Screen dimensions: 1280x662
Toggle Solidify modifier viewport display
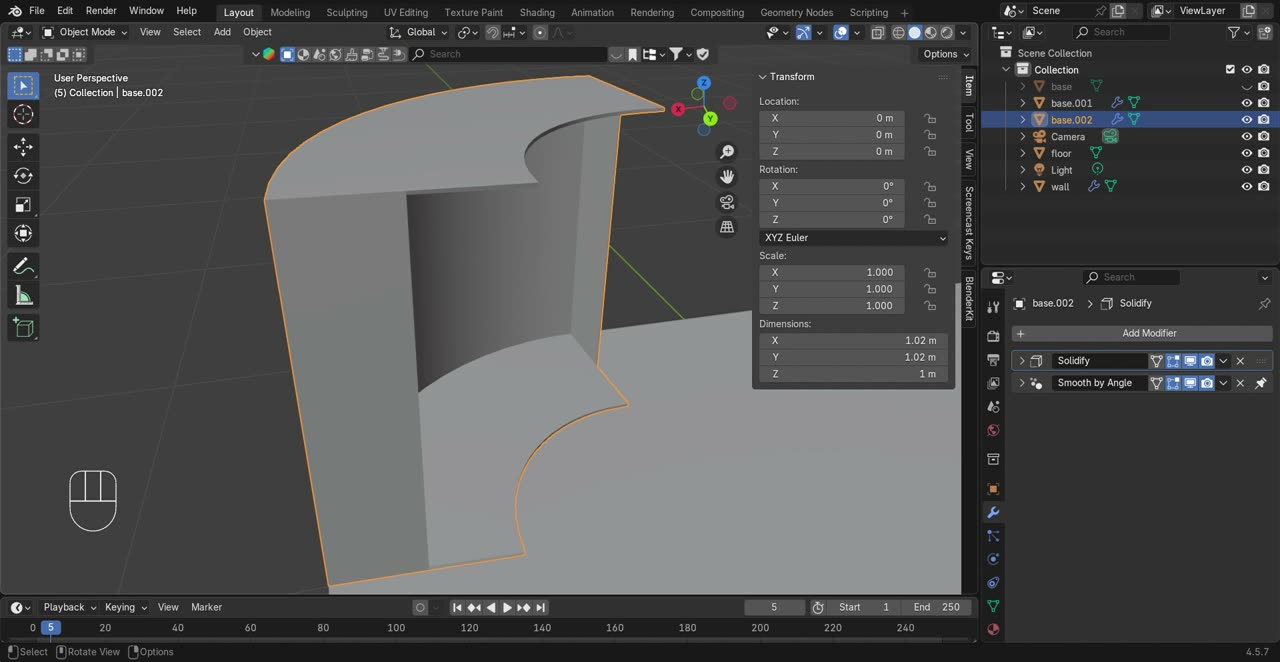[x=1190, y=361]
